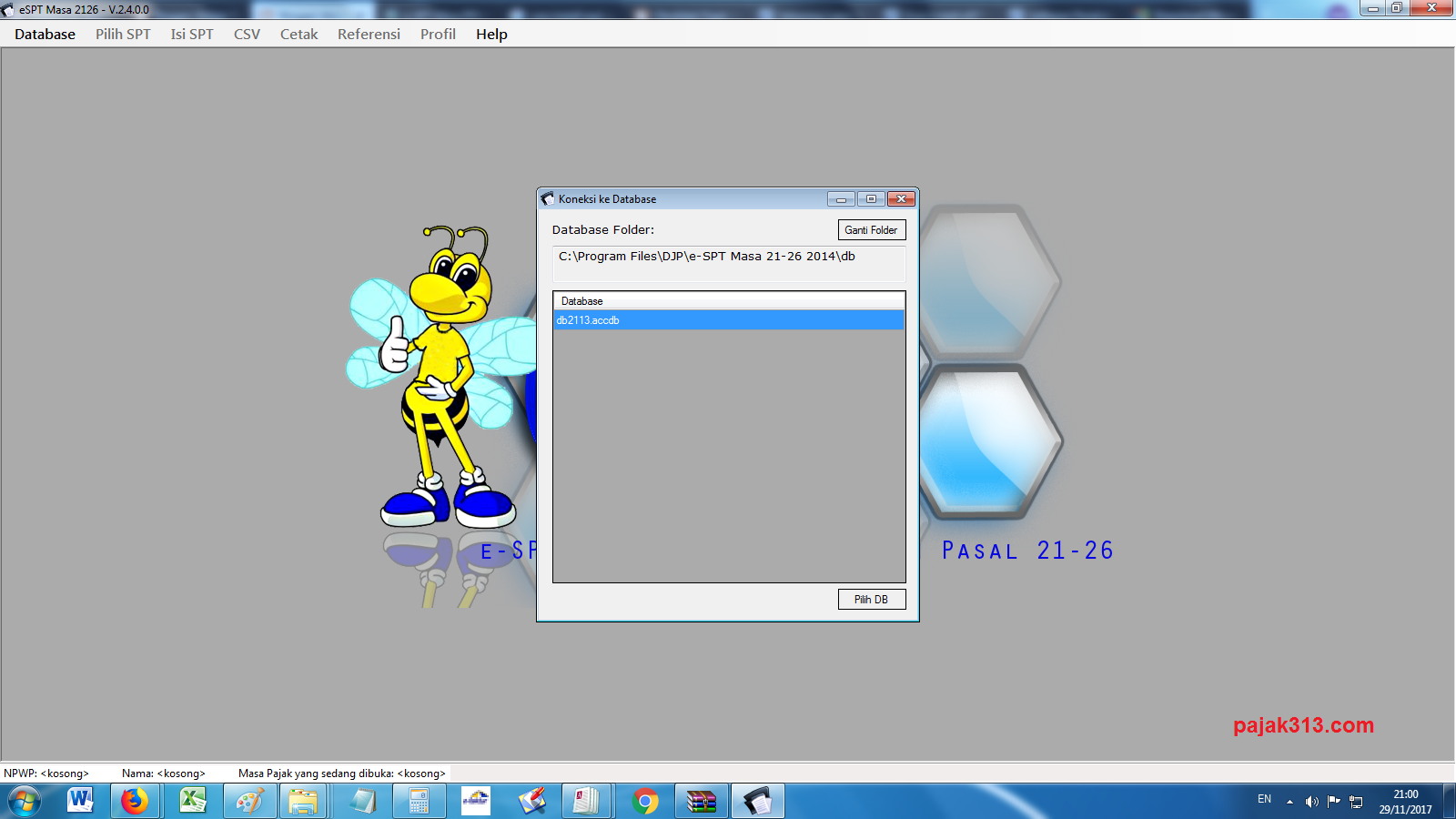Viewport: 1456px width, 819px height.
Task: Click the database folder path field
Action: (729, 264)
